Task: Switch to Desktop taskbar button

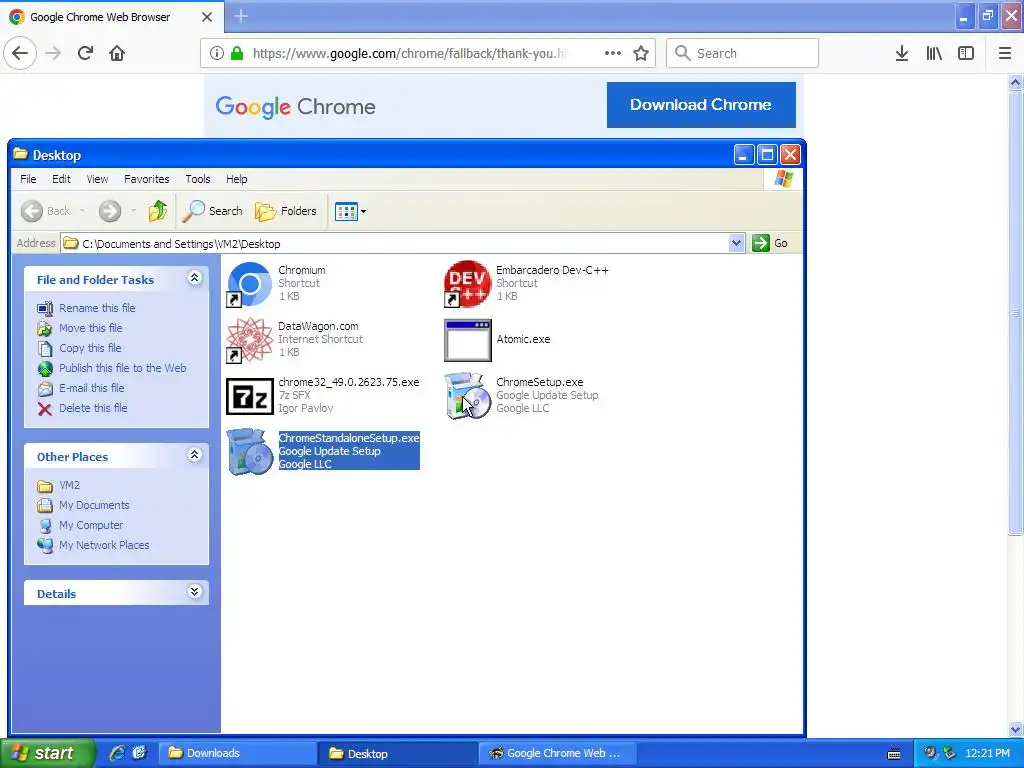Action: (396, 754)
